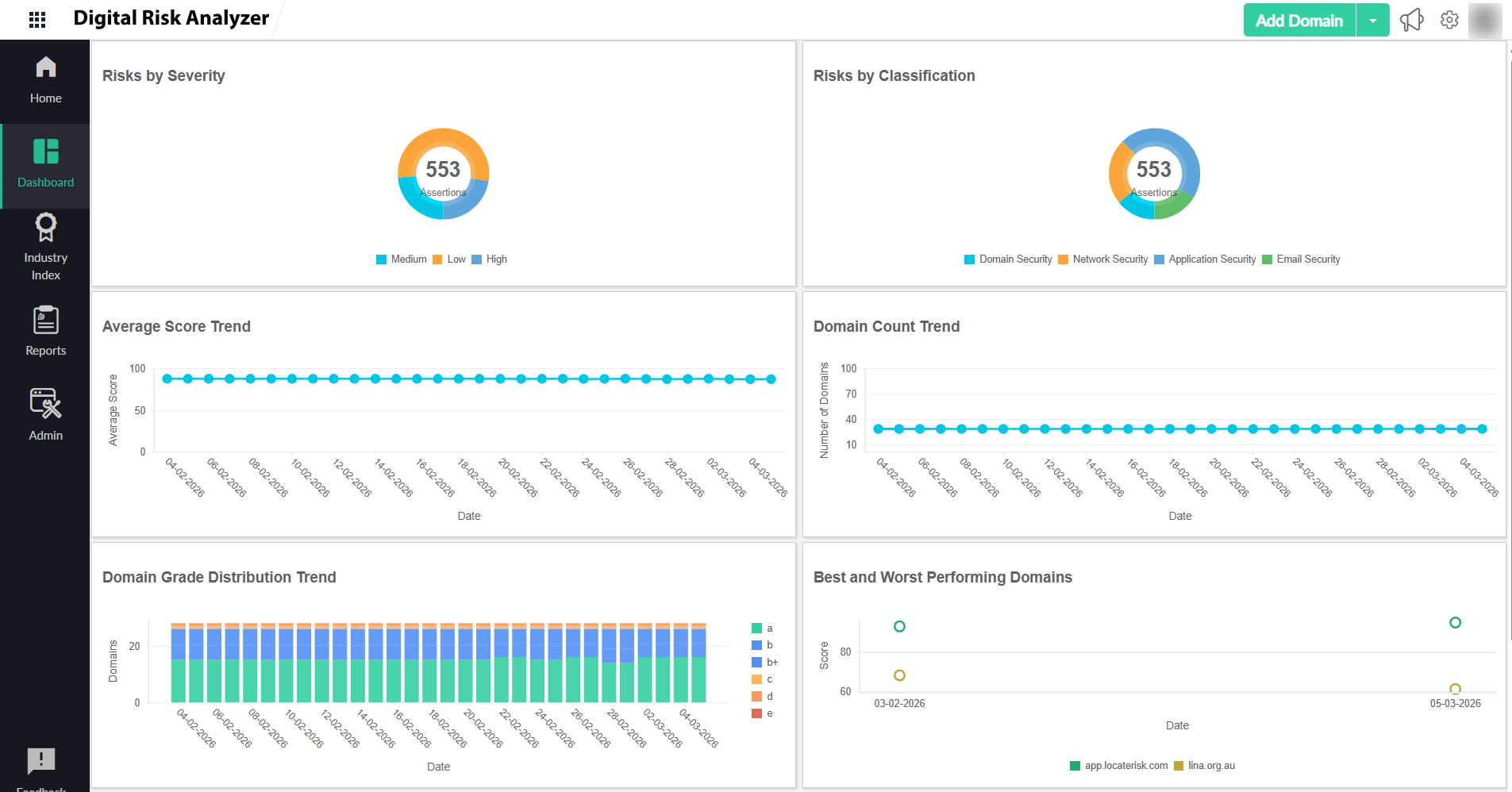The image size is (1512, 792).
Task: Open the Reports clipboard icon
Action: 45,321
